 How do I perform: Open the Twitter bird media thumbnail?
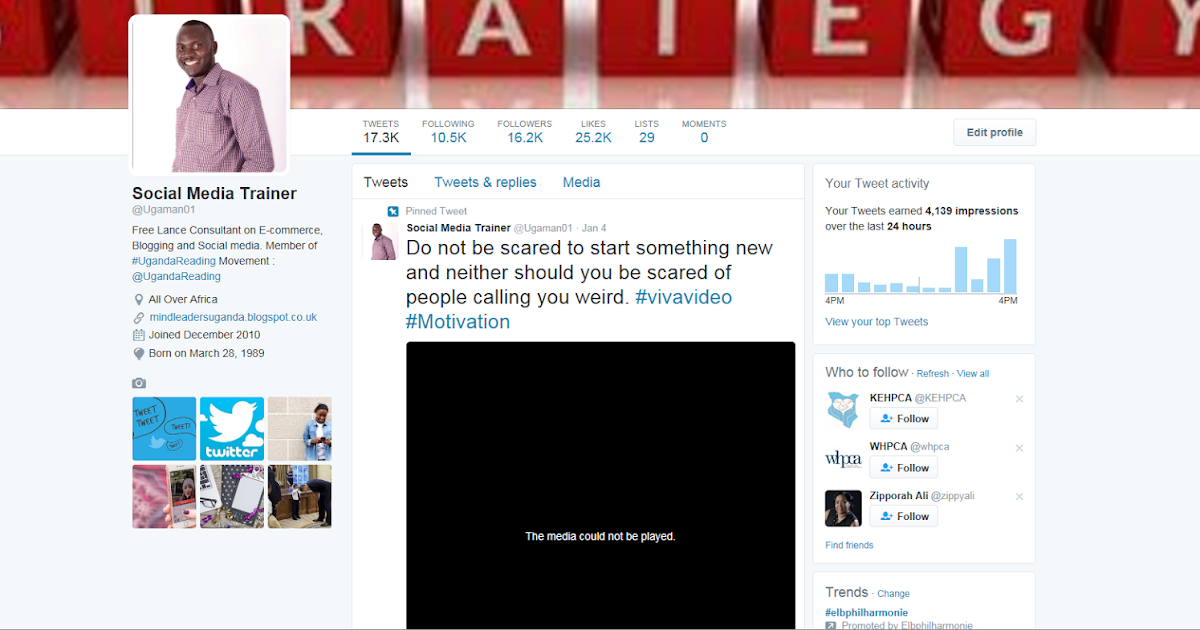pos(231,428)
